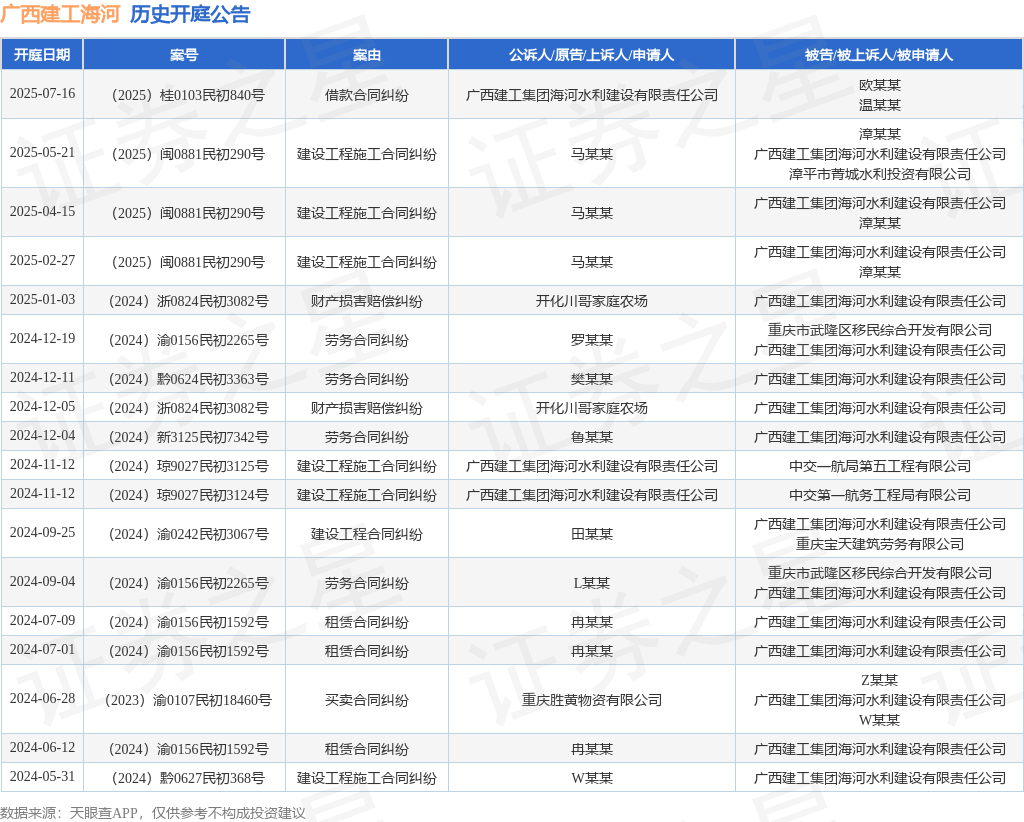The height and width of the screenshot is (822, 1024).
Task: Click 财产损害赔偿纠纷 in the 2025-01-03 row
Action: tap(366, 302)
